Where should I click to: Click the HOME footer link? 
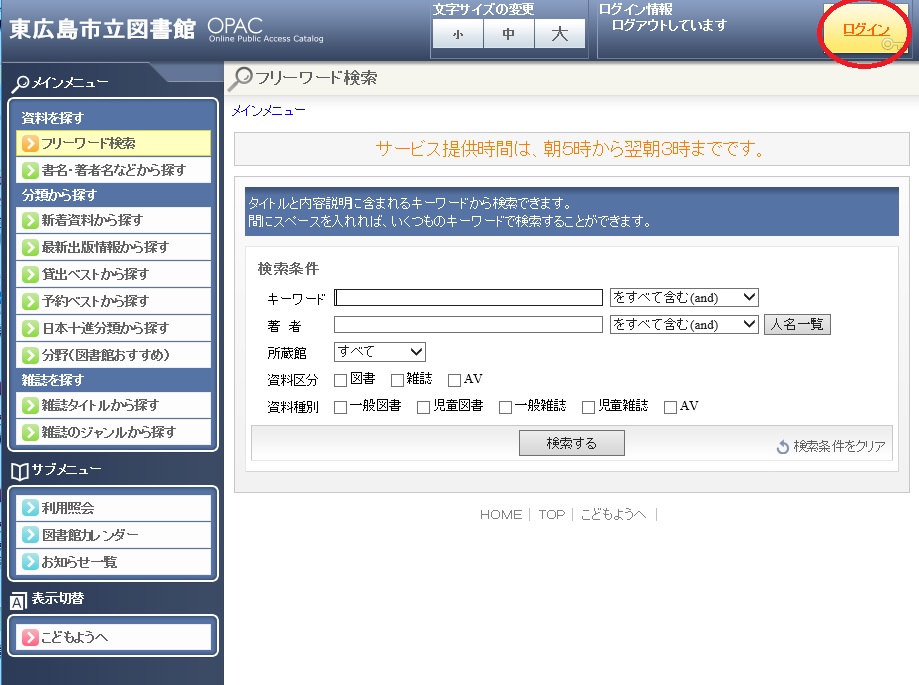501,514
